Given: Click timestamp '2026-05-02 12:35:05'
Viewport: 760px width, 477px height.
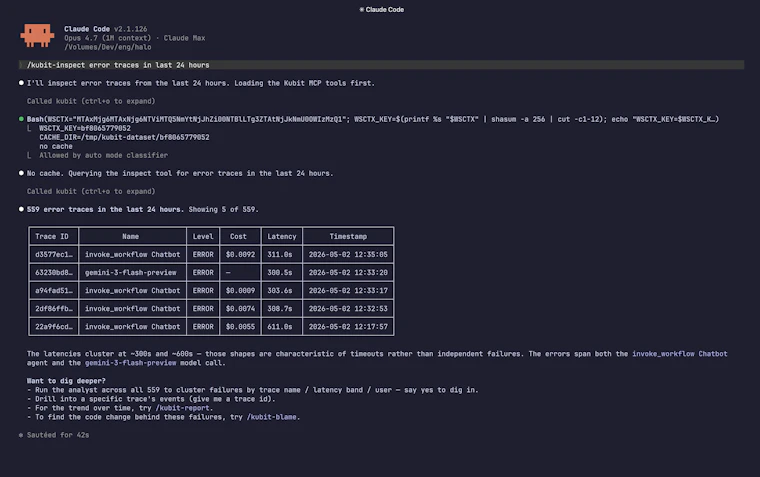Looking at the screenshot, I should coord(348,254).
